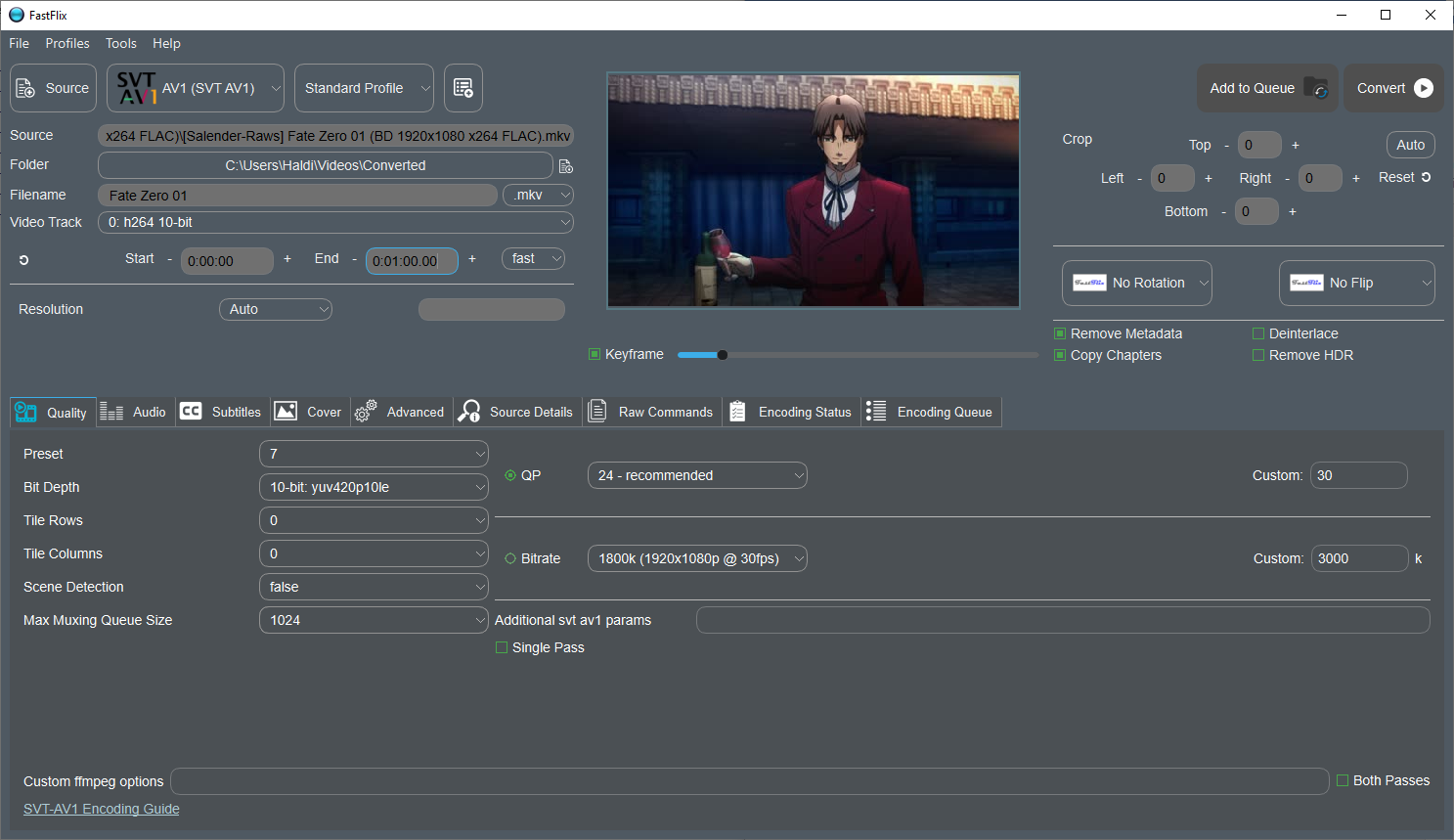
Task: Select the Bitrate radio button
Action: point(510,558)
